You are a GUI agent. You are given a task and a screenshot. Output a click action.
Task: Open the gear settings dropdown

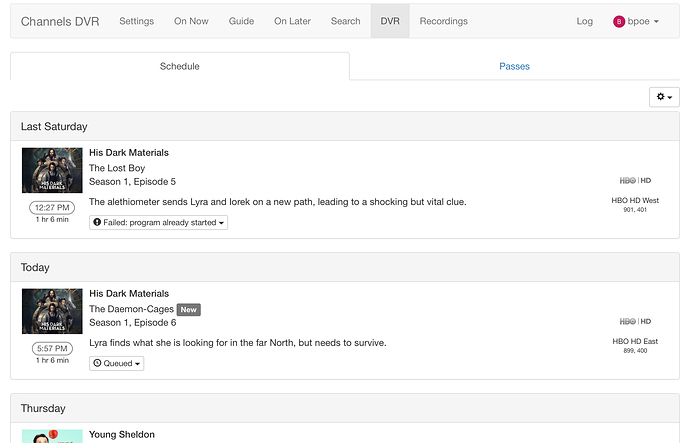pyautogui.click(x=664, y=97)
